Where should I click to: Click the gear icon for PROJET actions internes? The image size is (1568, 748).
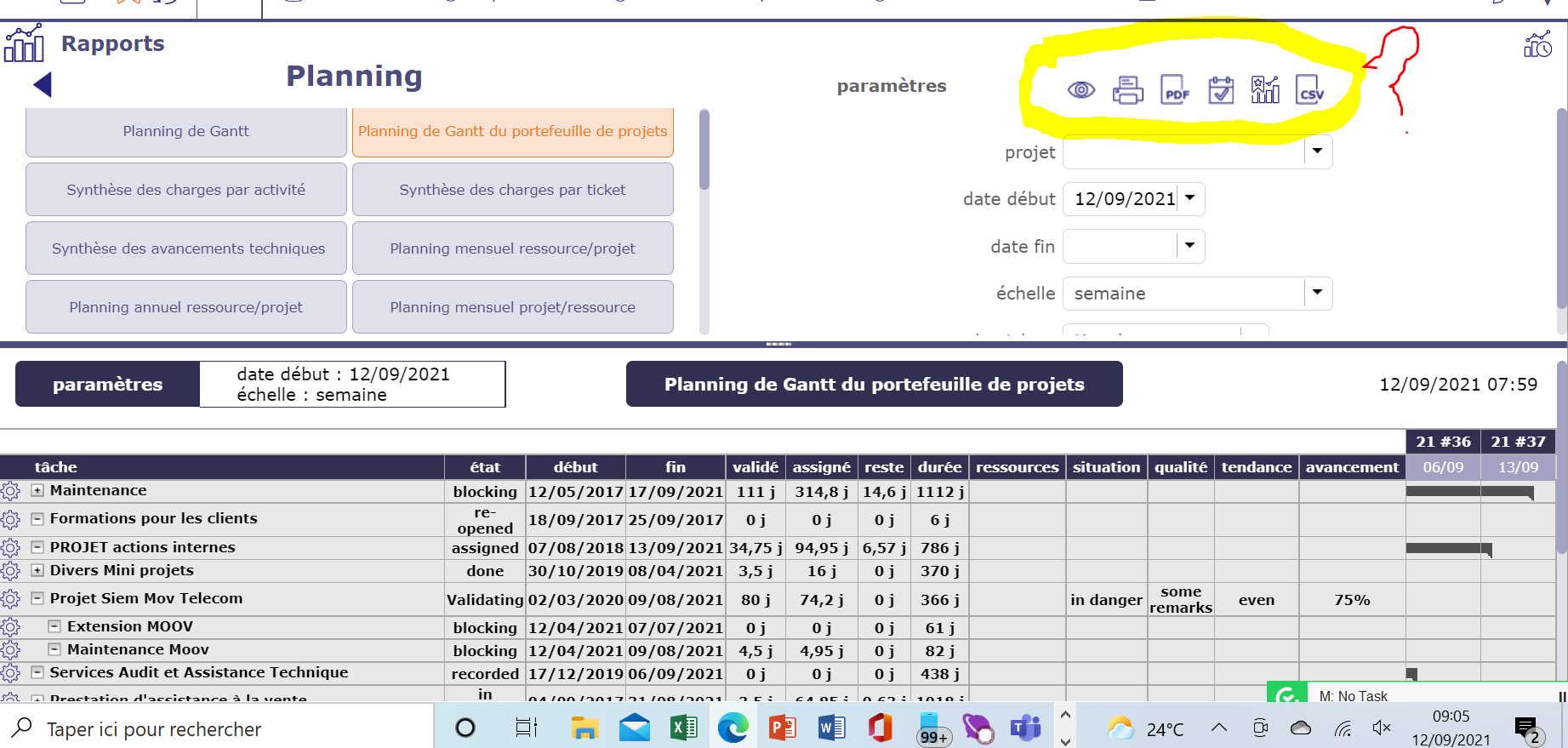(x=10, y=548)
